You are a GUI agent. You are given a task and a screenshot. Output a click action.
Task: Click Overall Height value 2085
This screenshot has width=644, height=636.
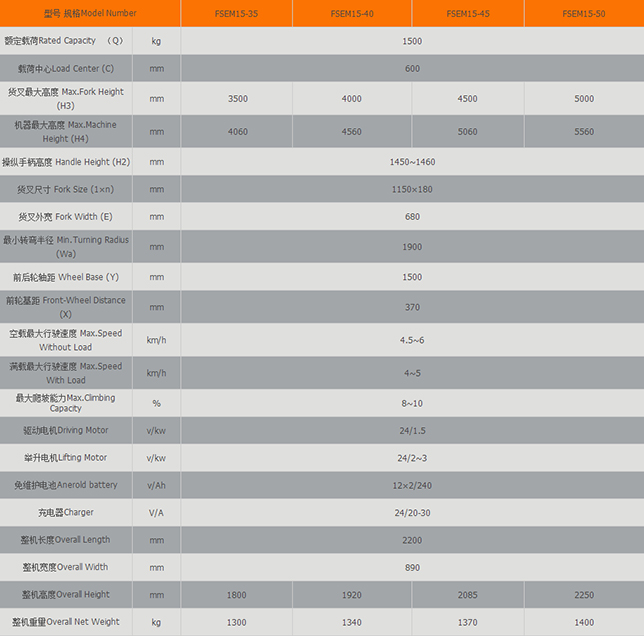(468, 595)
